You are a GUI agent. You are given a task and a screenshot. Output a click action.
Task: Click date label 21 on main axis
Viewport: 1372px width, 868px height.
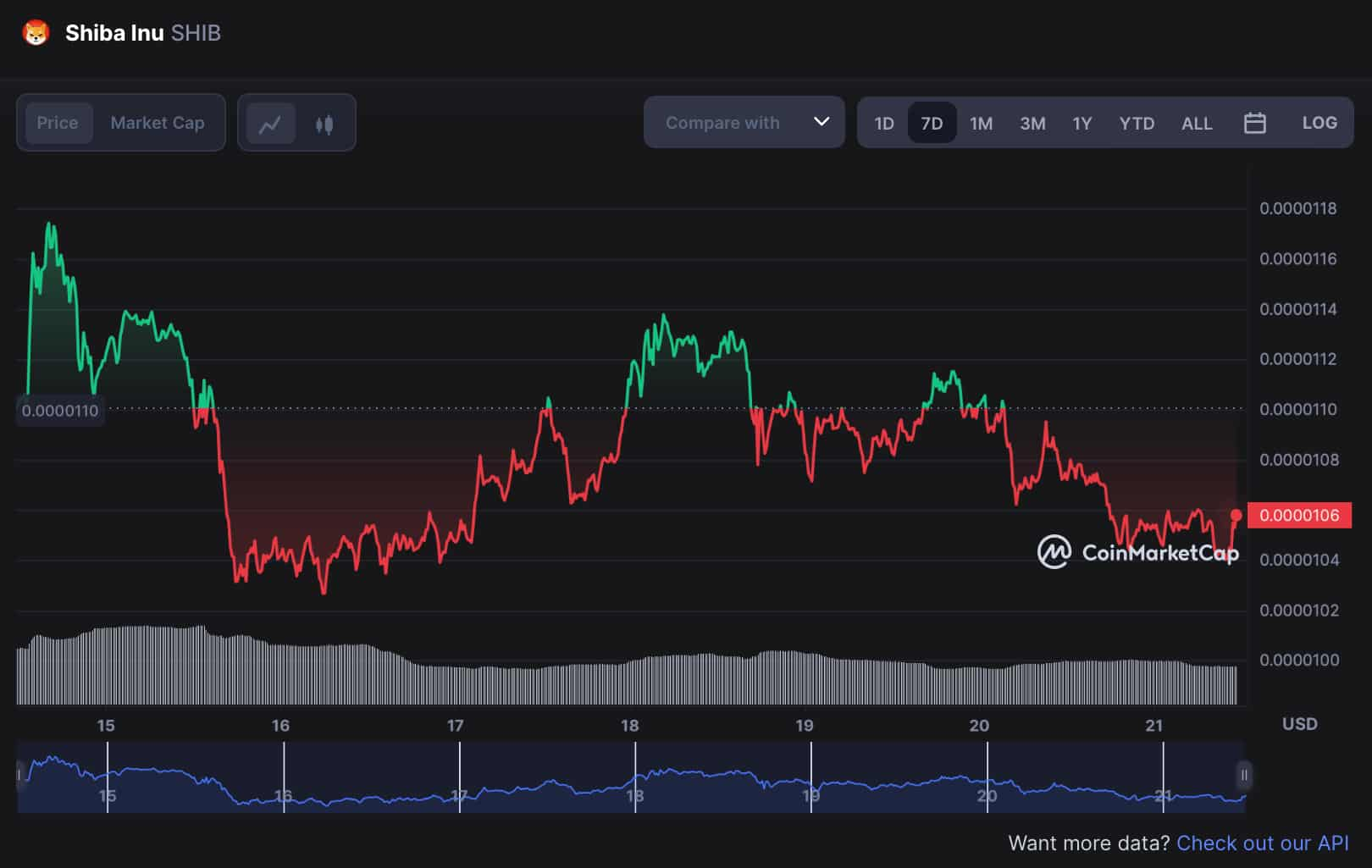click(x=1153, y=726)
